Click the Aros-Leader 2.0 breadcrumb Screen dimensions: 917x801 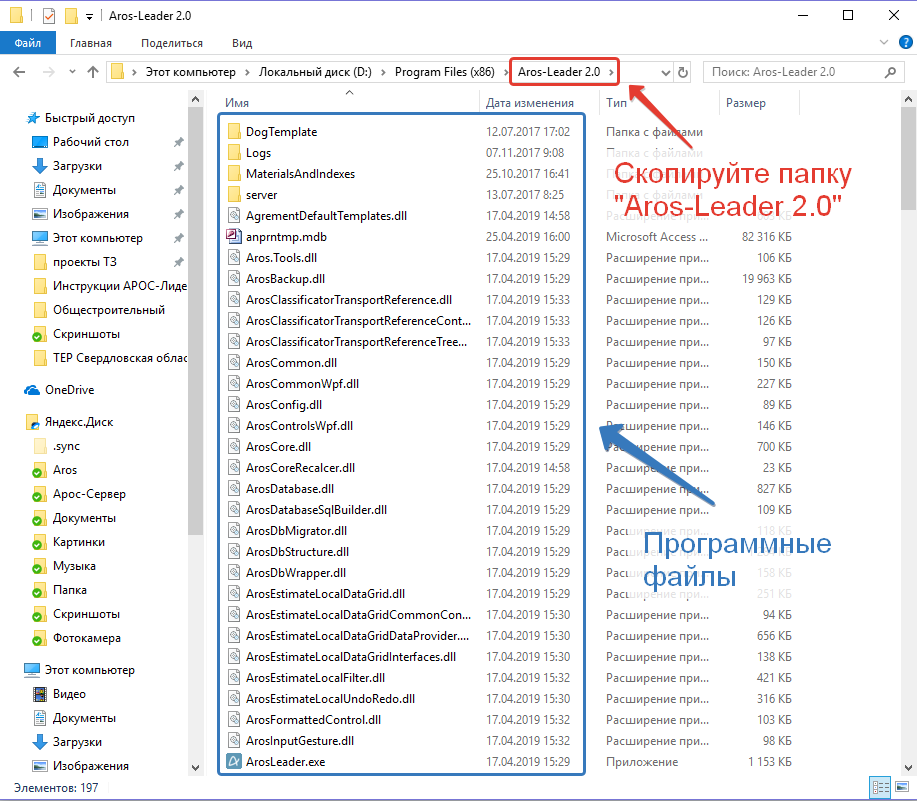click(559, 72)
